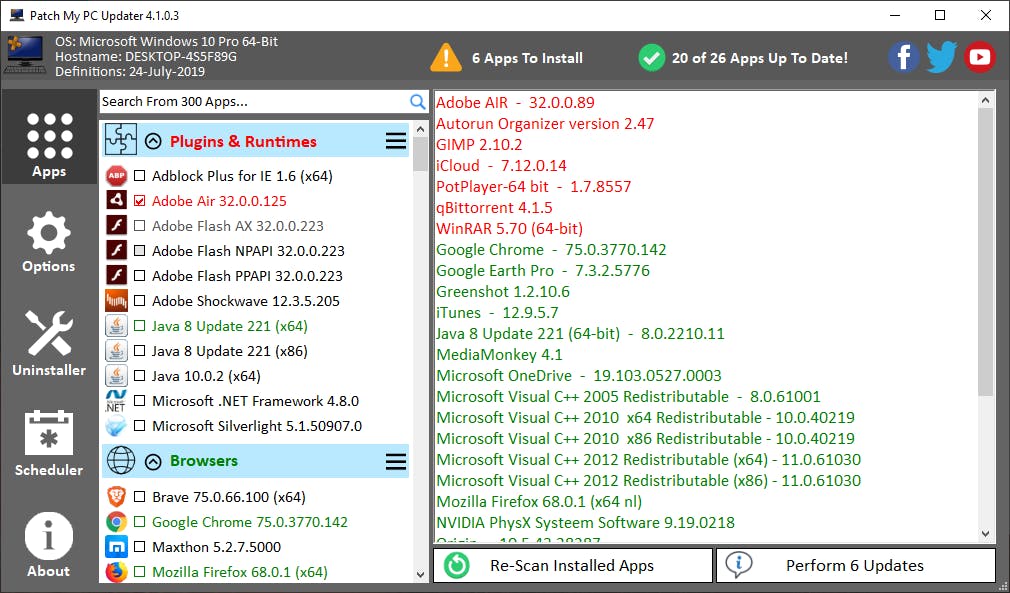
Task: Check Brave 75.0.66.100 checkbox
Action: [139, 497]
